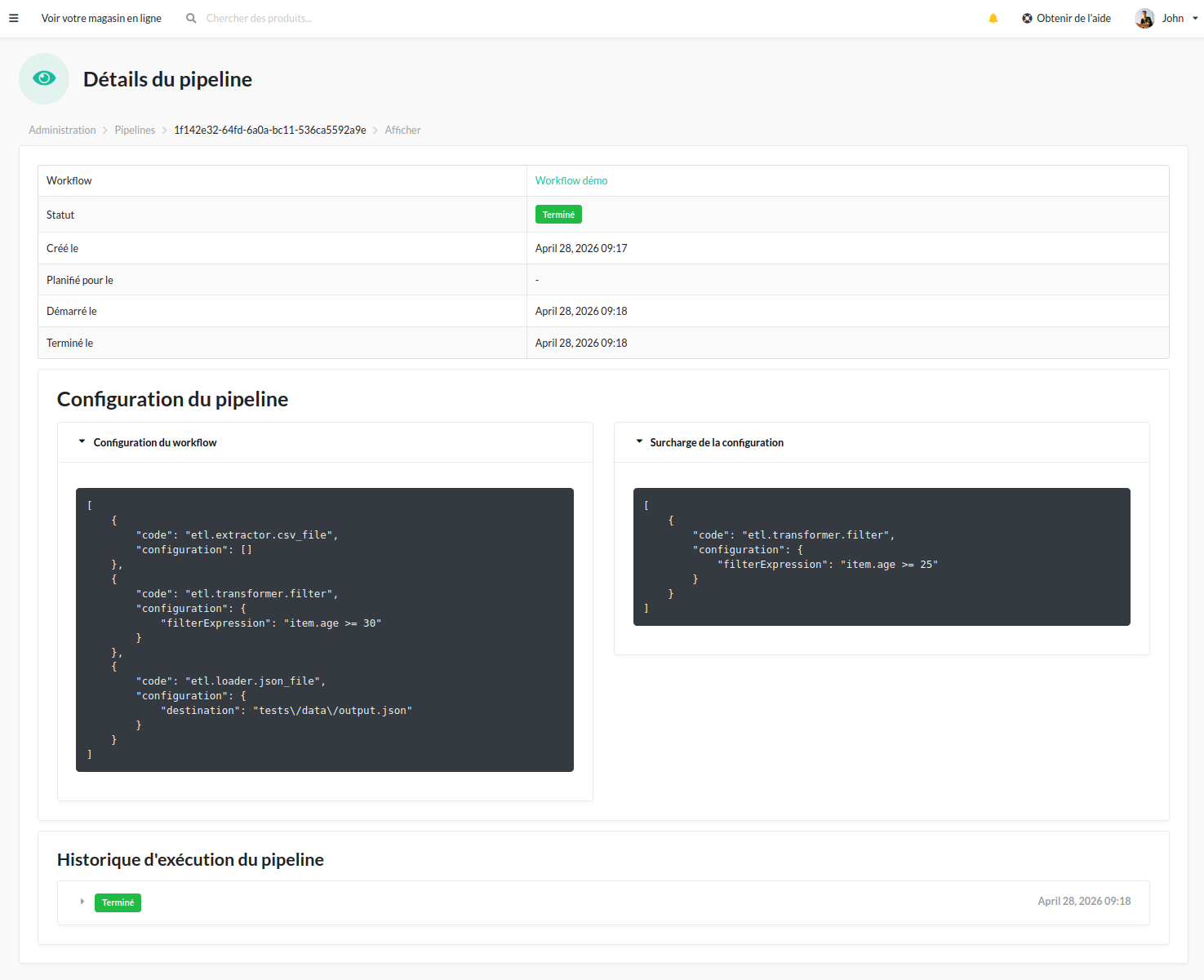
Task: Click Obtenir de l'aide link
Action: point(1073,18)
